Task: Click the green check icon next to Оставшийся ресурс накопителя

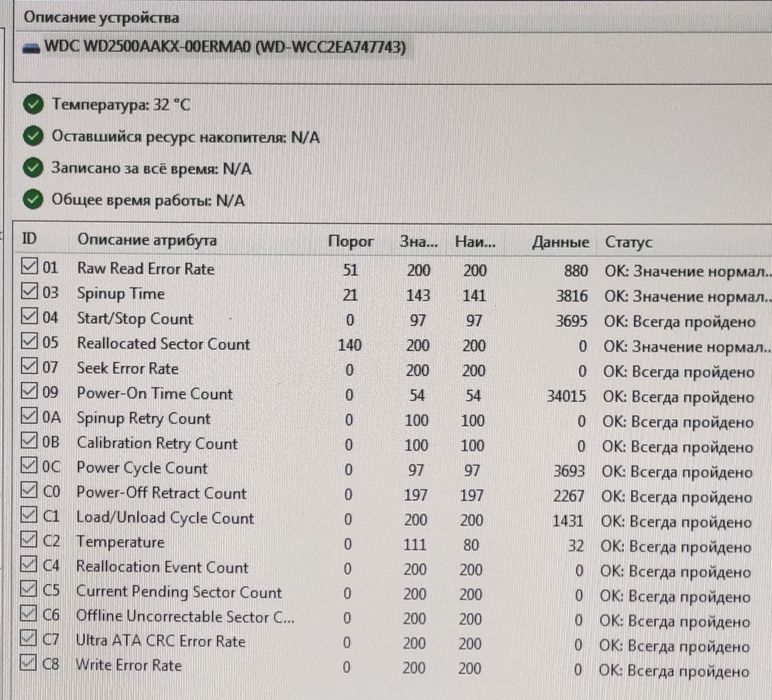Action: [33, 136]
